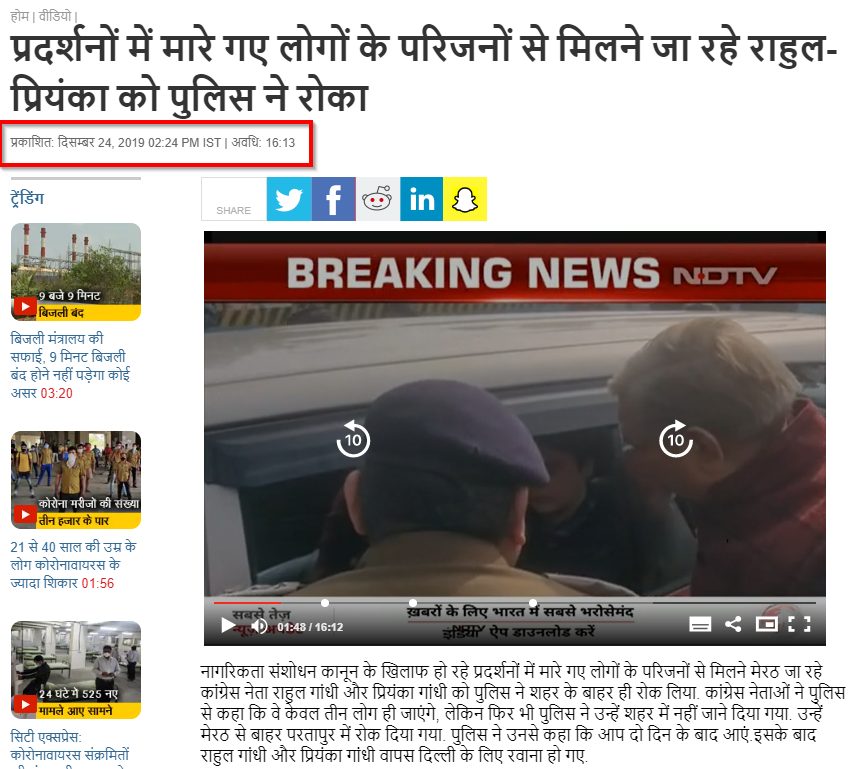
Task: Share video on Twitter
Action: point(289,199)
